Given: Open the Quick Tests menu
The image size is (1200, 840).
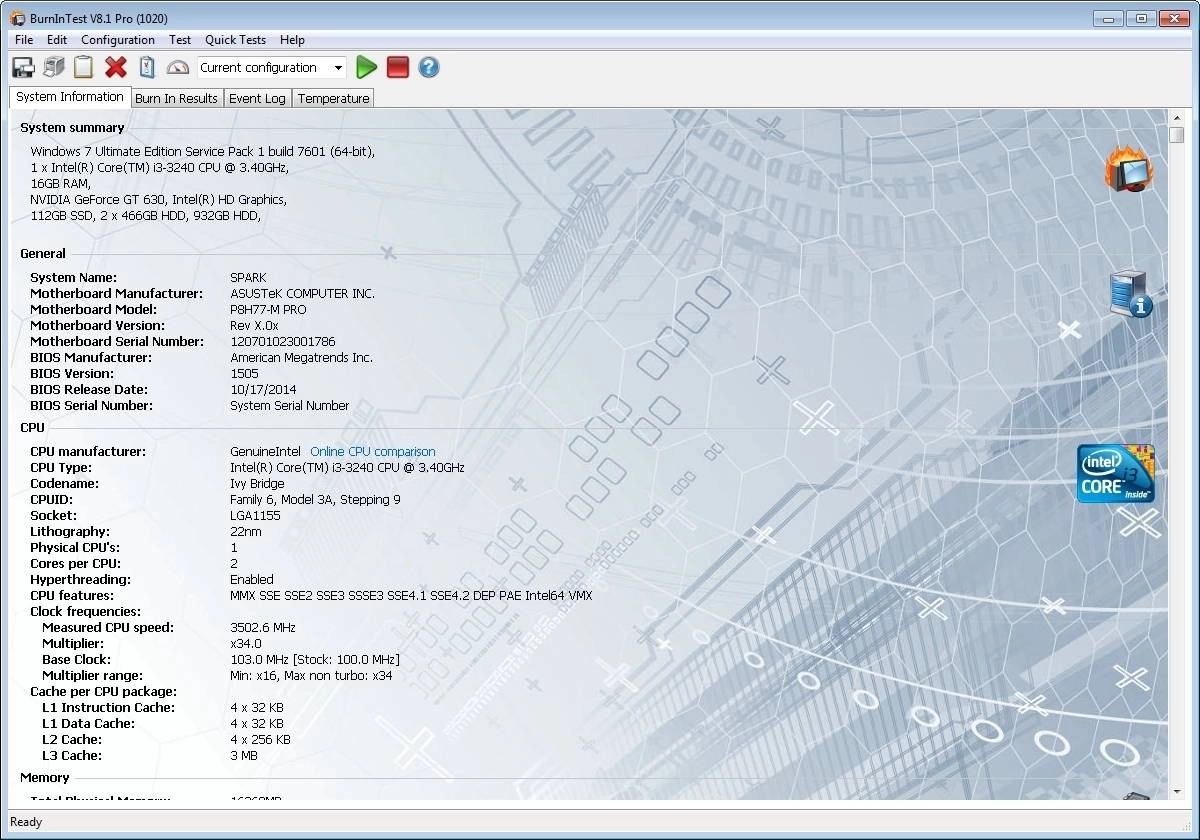Looking at the screenshot, I should point(235,40).
